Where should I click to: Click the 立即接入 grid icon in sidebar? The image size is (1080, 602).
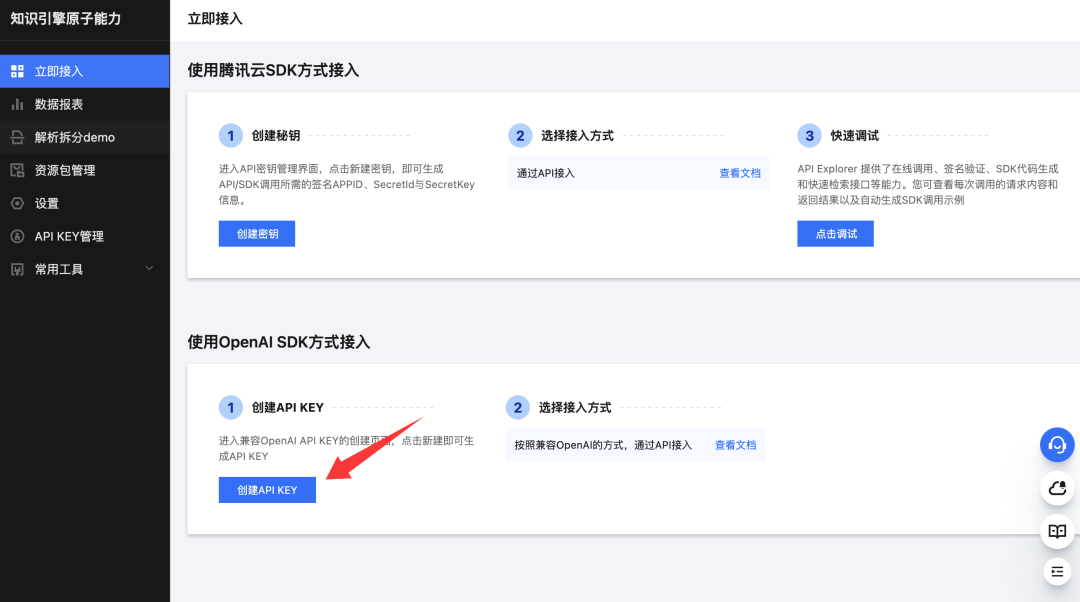(x=17, y=71)
